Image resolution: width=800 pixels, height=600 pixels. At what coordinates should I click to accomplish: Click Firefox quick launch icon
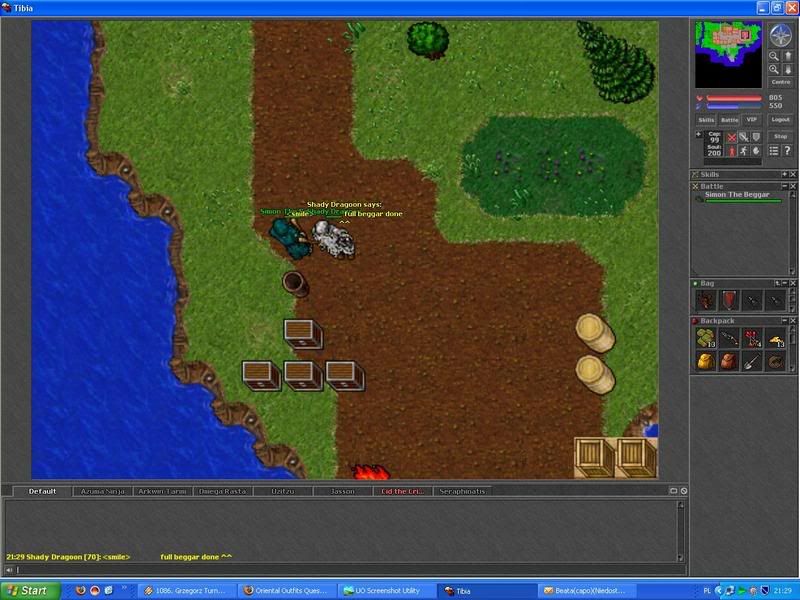[x=80, y=590]
